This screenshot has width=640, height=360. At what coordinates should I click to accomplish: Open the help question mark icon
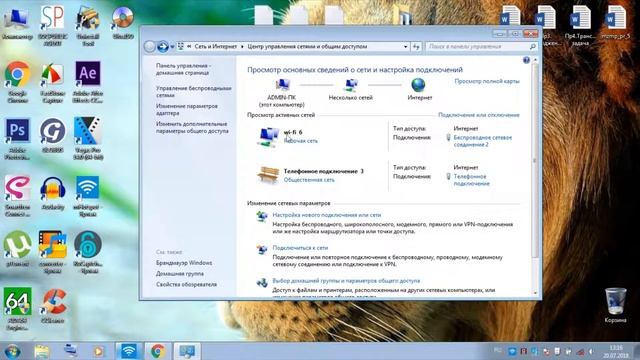[x=527, y=60]
